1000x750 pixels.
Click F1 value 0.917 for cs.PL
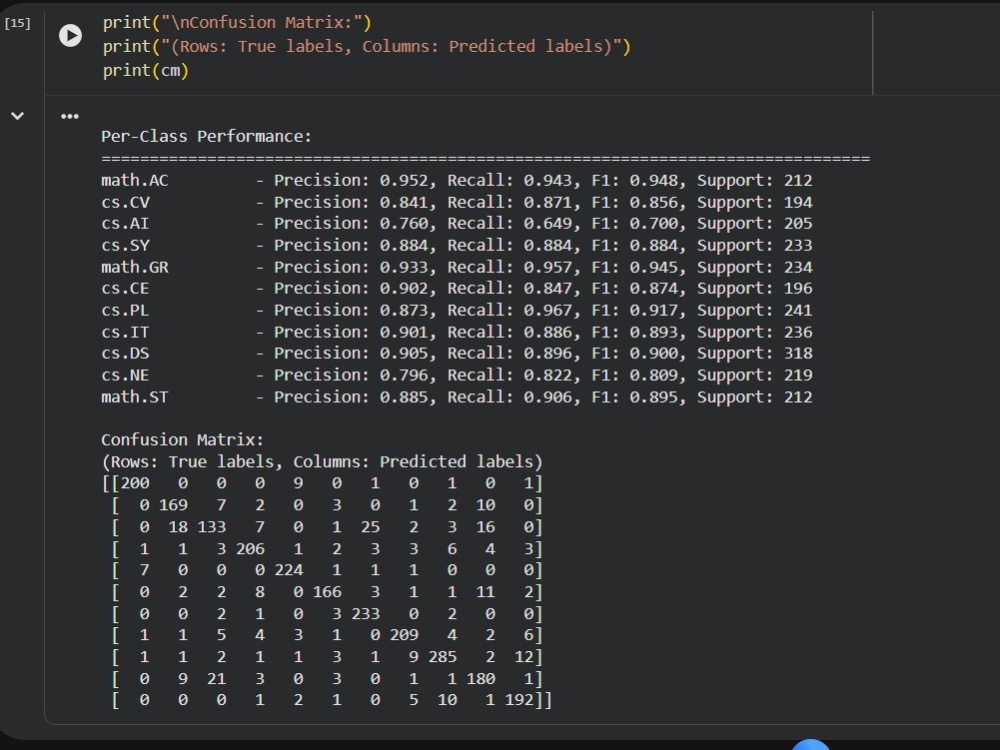[x=654, y=310]
